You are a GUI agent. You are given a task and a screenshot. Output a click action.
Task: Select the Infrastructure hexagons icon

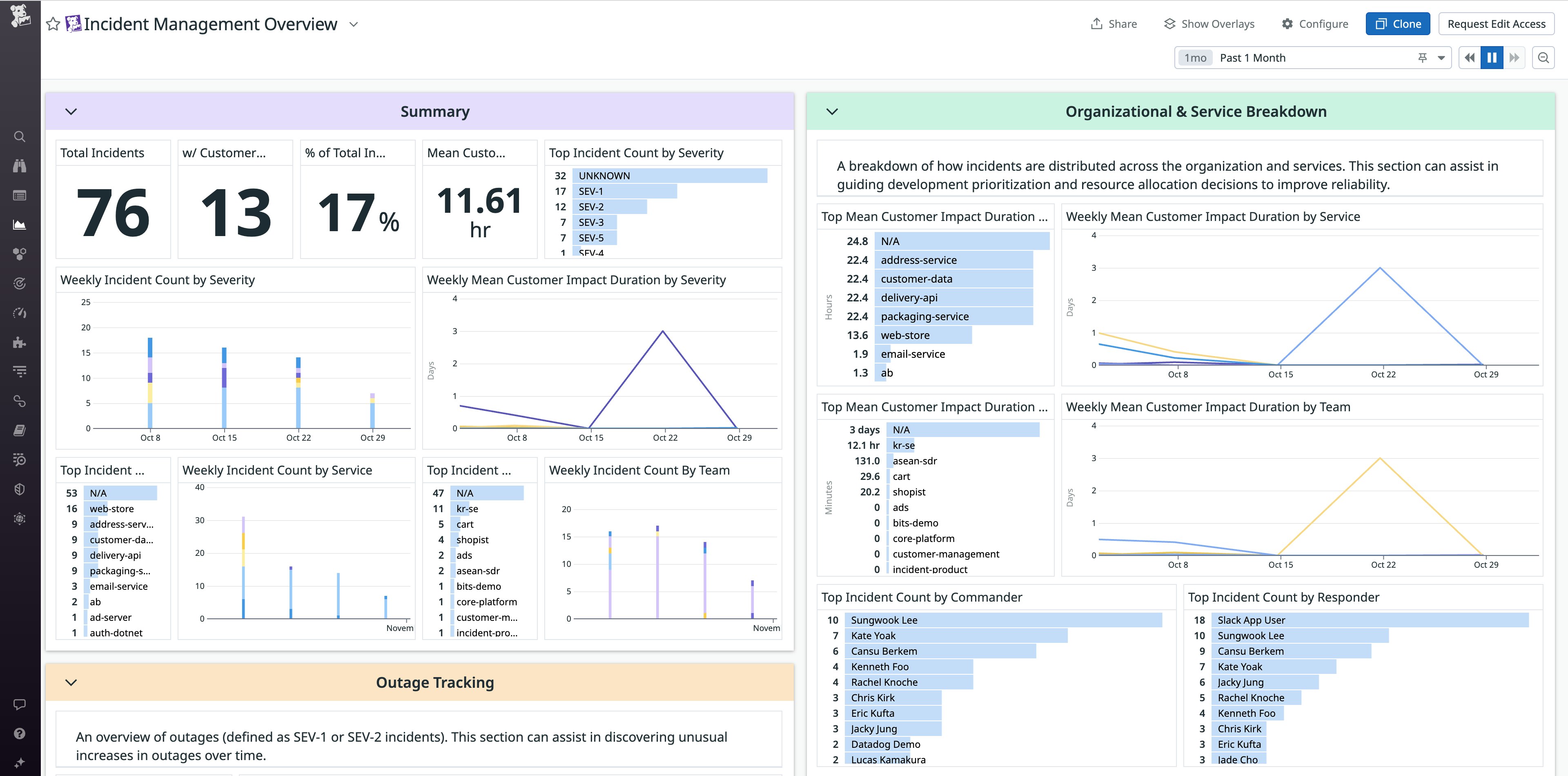pos(20,254)
